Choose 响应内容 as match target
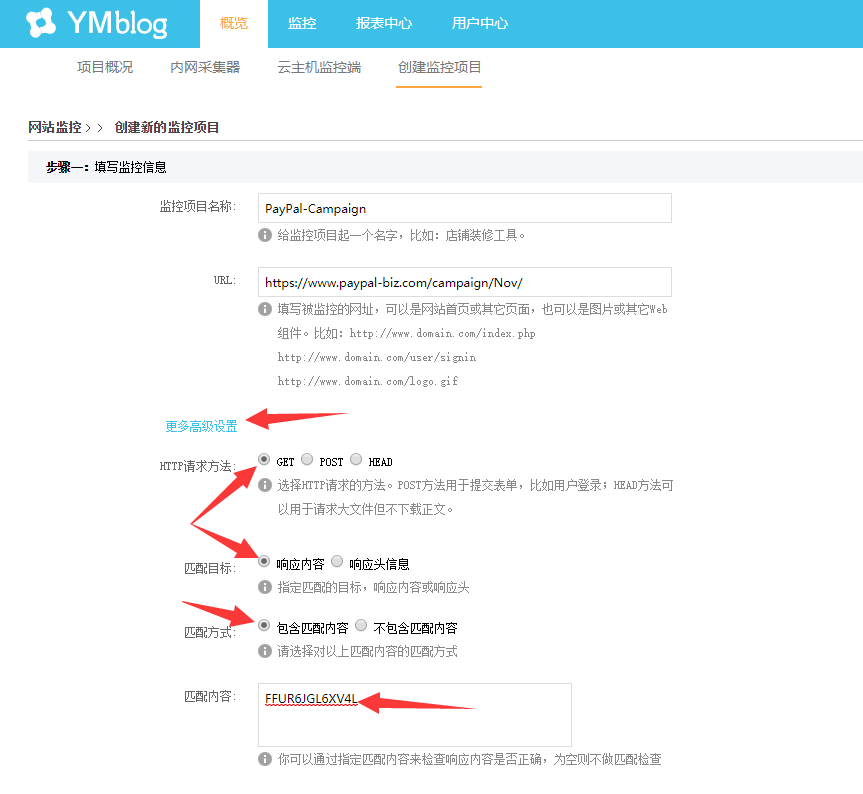 pyautogui.click(x=264, y=562)
